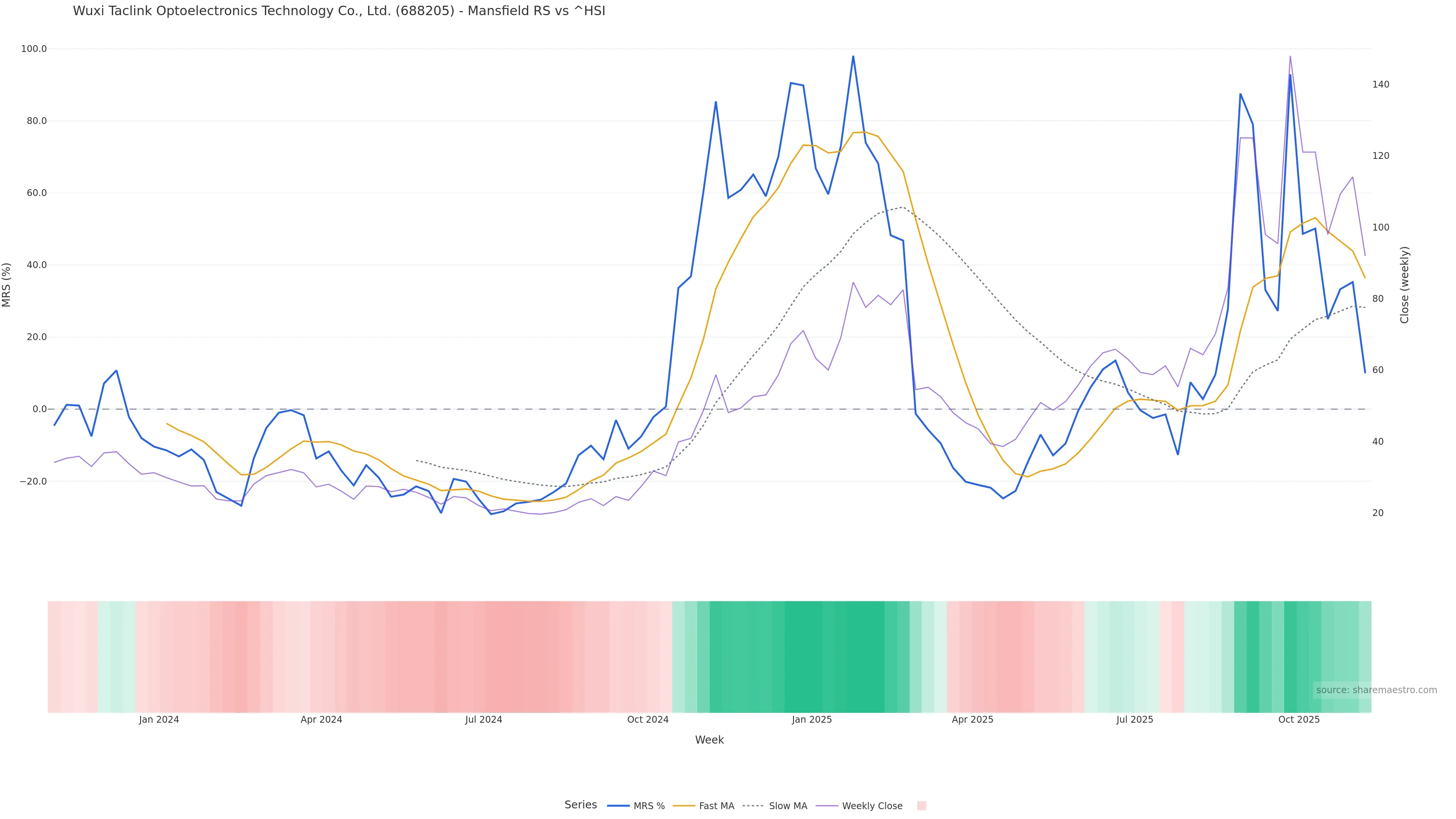Screen dimensions: 1456x819
Task: Click the Jul 2025 x-axis tick label
Action: tap(1134, 720)
